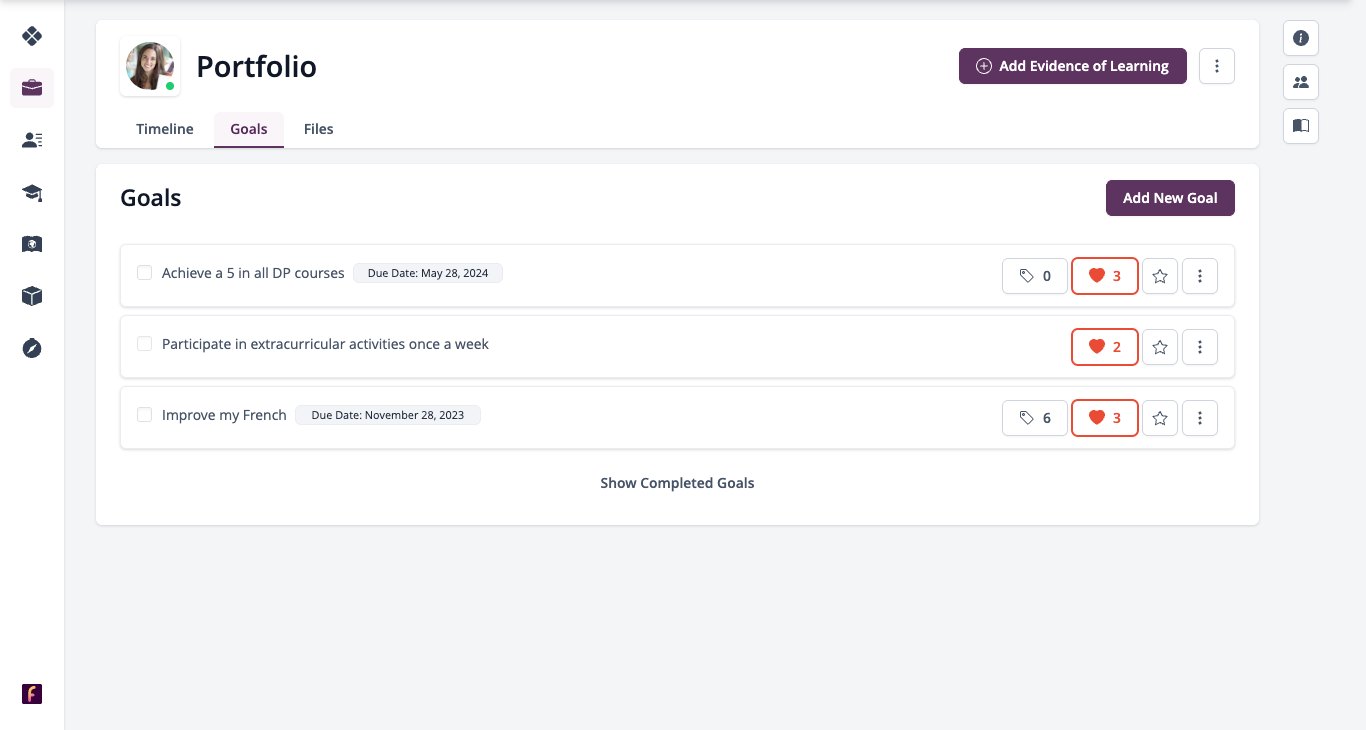
Task: Check off the extracurricular activities goal
Action: pos(144,344)
